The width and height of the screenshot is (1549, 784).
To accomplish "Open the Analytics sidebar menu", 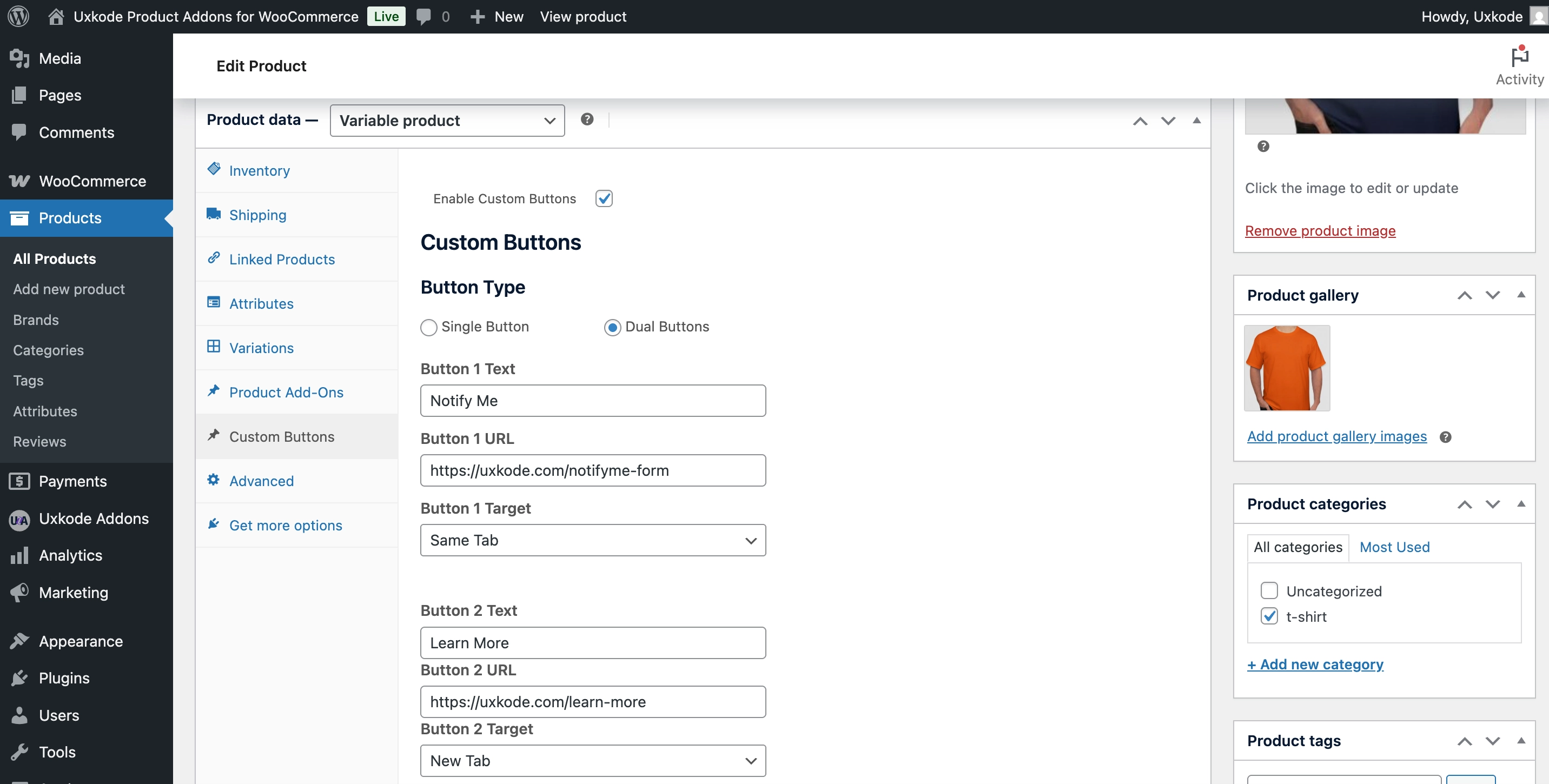I will (x=70, y=555).
